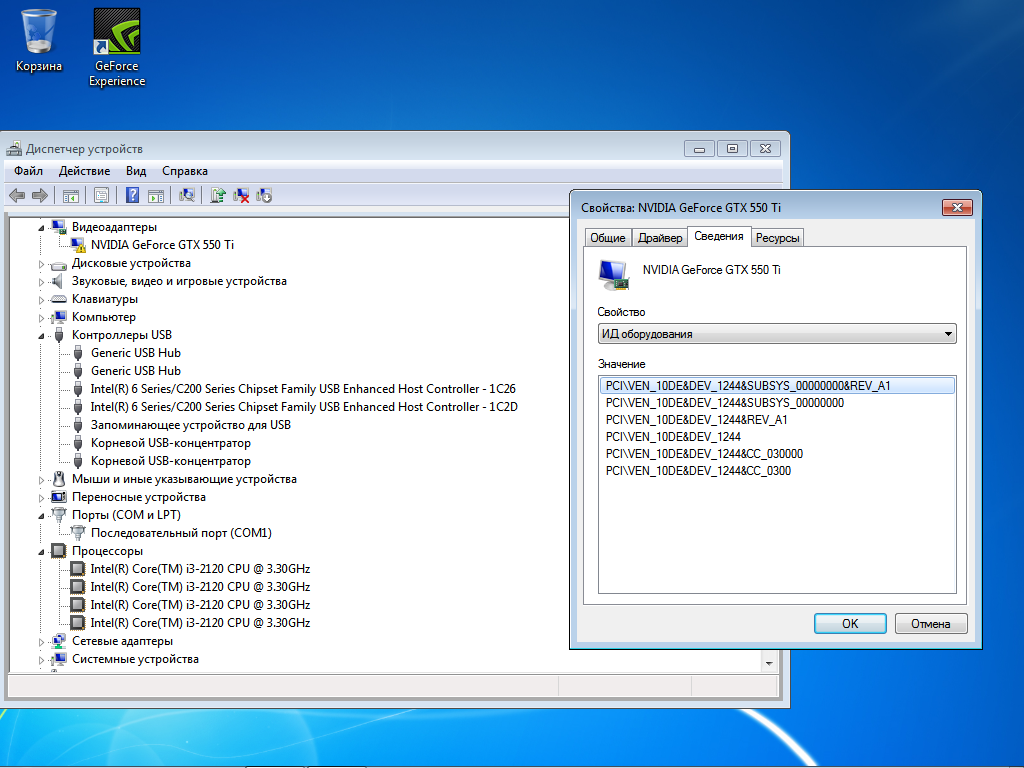Collapse the Видеоадаптеры tree node

pos(41,228)
